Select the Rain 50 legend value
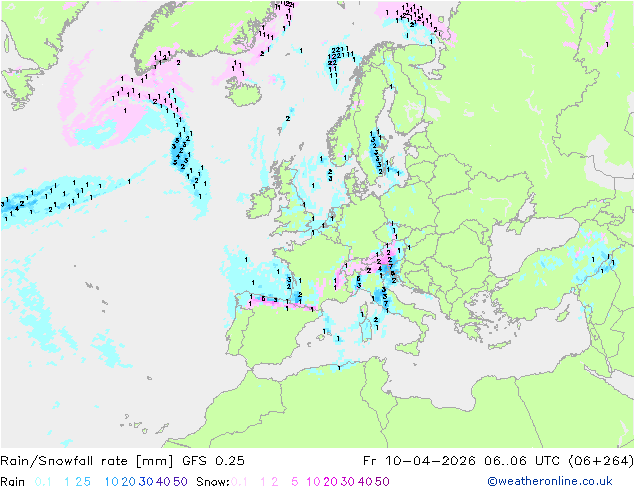The width and height of the screenshot is (634, 490). point(180,482)
